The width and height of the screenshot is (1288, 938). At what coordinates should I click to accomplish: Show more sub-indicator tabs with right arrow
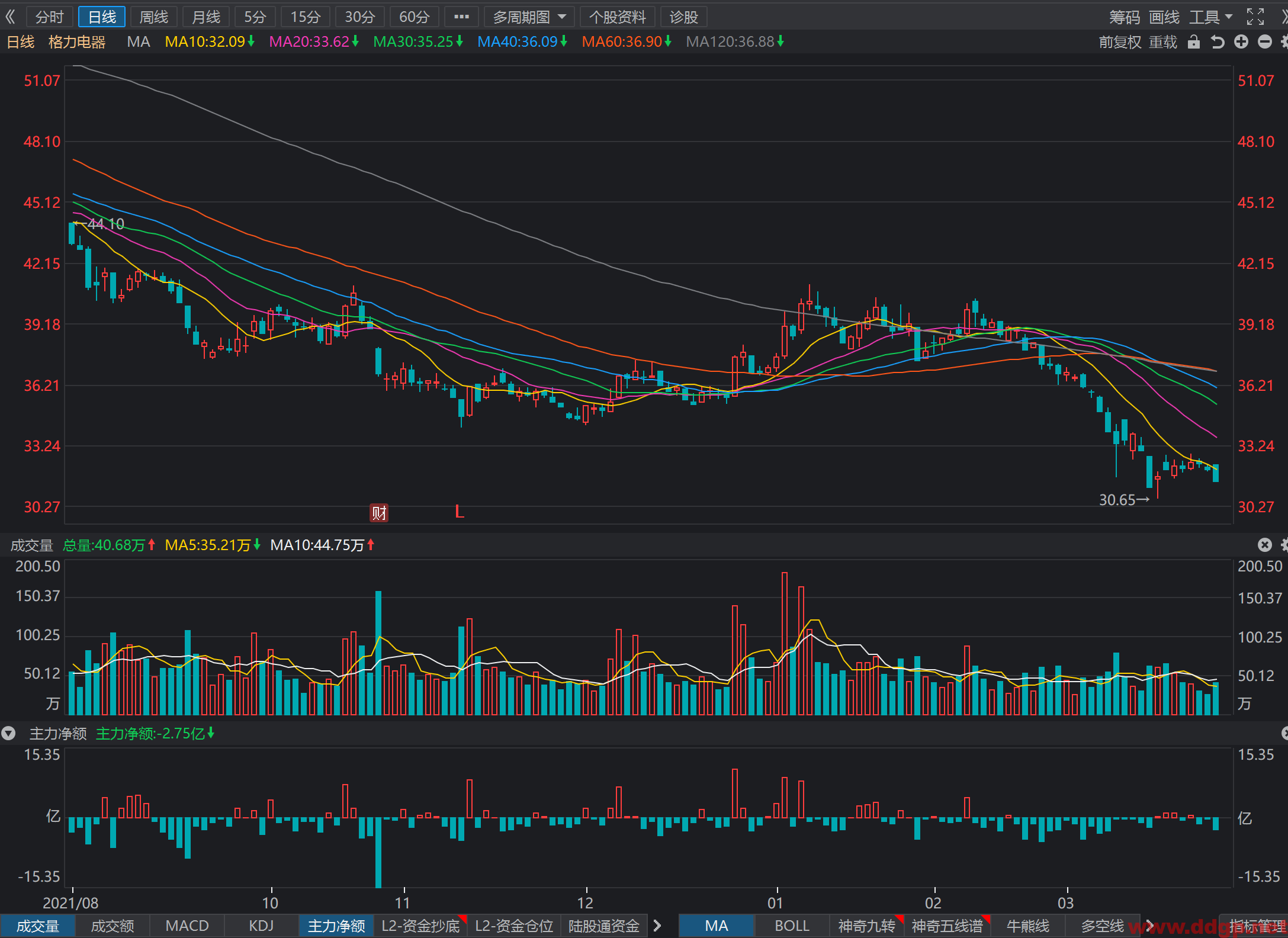(x=657, y=926)
